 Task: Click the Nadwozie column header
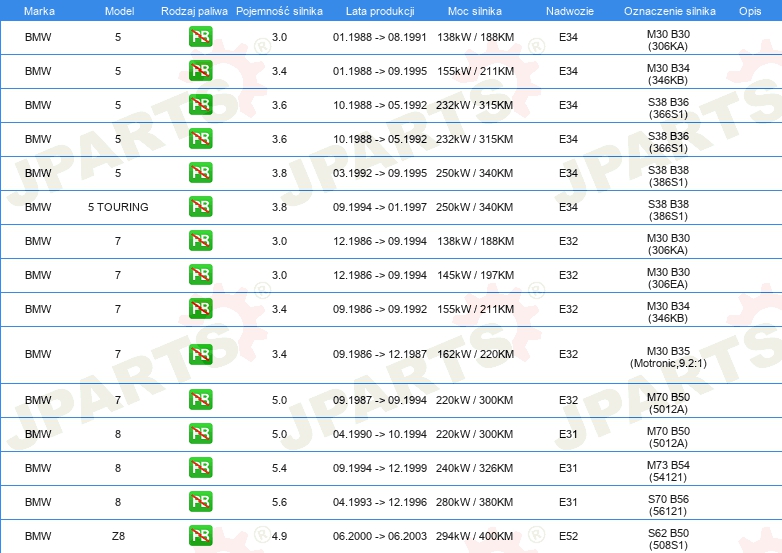click(570, 11)
